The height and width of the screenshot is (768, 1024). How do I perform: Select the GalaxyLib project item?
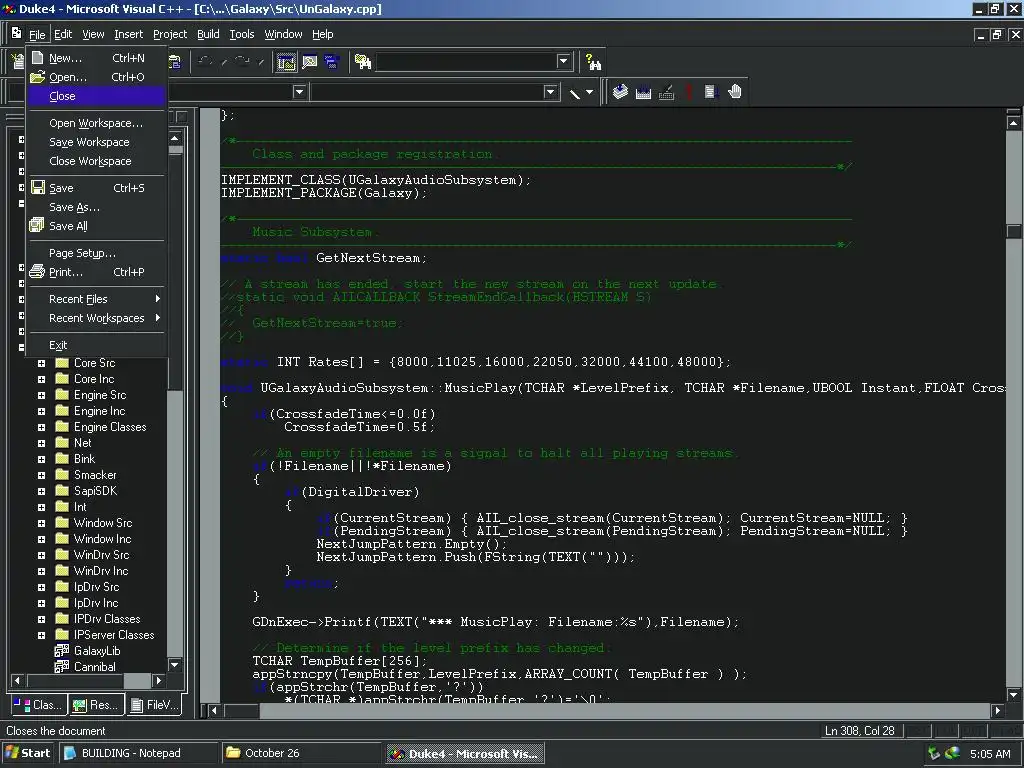[97, 650]
